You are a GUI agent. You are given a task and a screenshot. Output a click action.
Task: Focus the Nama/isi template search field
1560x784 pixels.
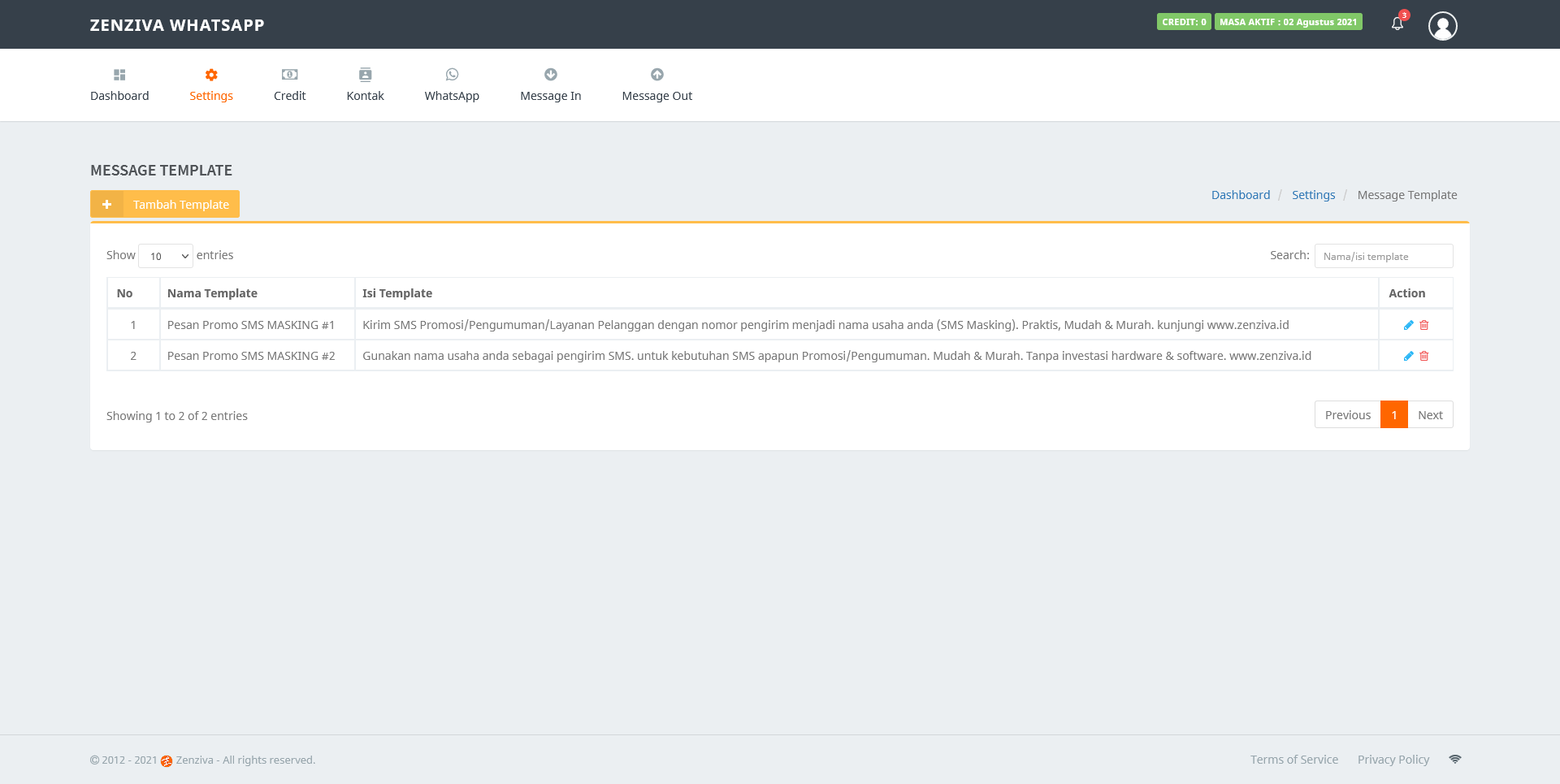[x=1384, y=256]
